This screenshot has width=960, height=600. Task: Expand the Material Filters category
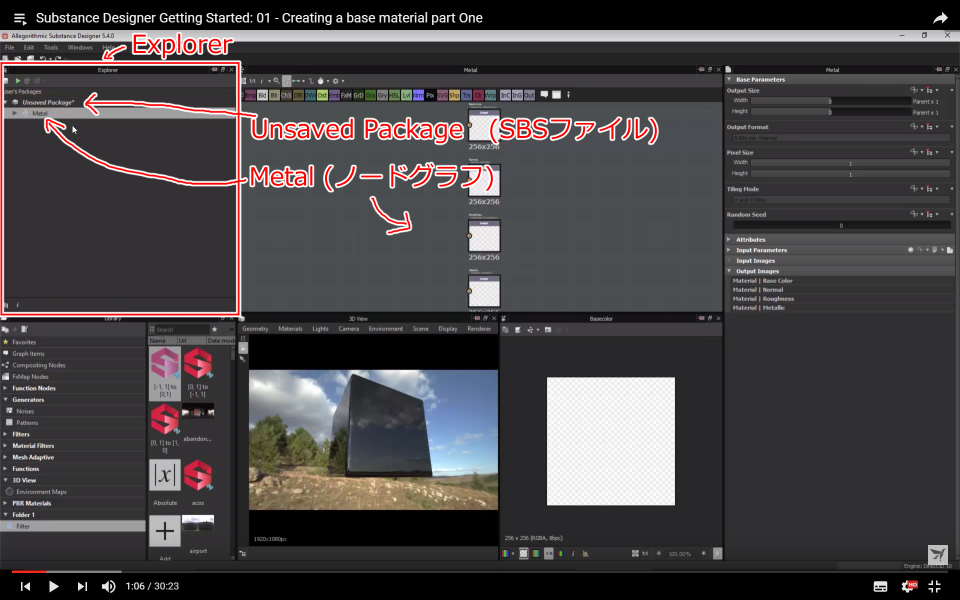[6, 446]
